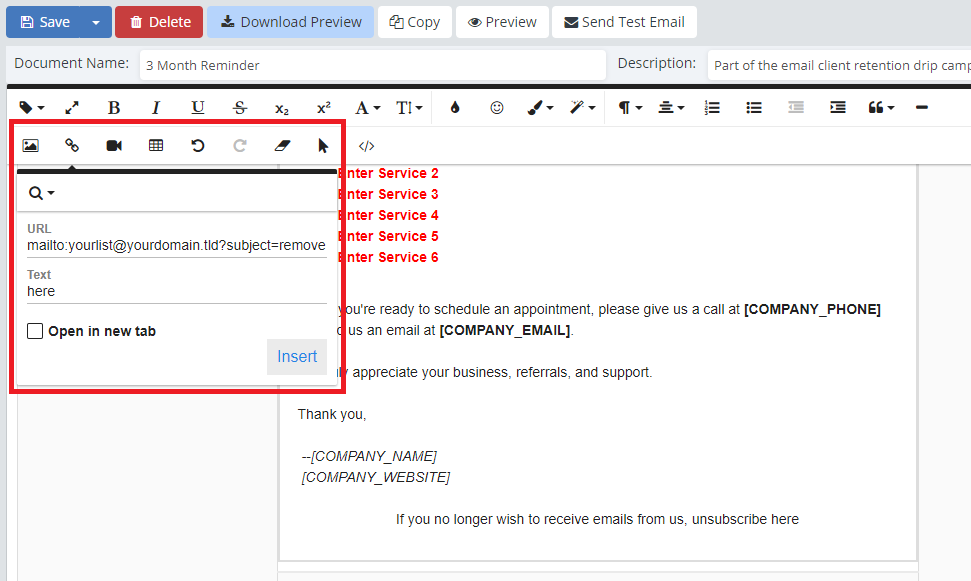The height and width of the screenshot is (581, 971).
Task: Expand the Save button dropdown arrow
Action: (96, 22)
